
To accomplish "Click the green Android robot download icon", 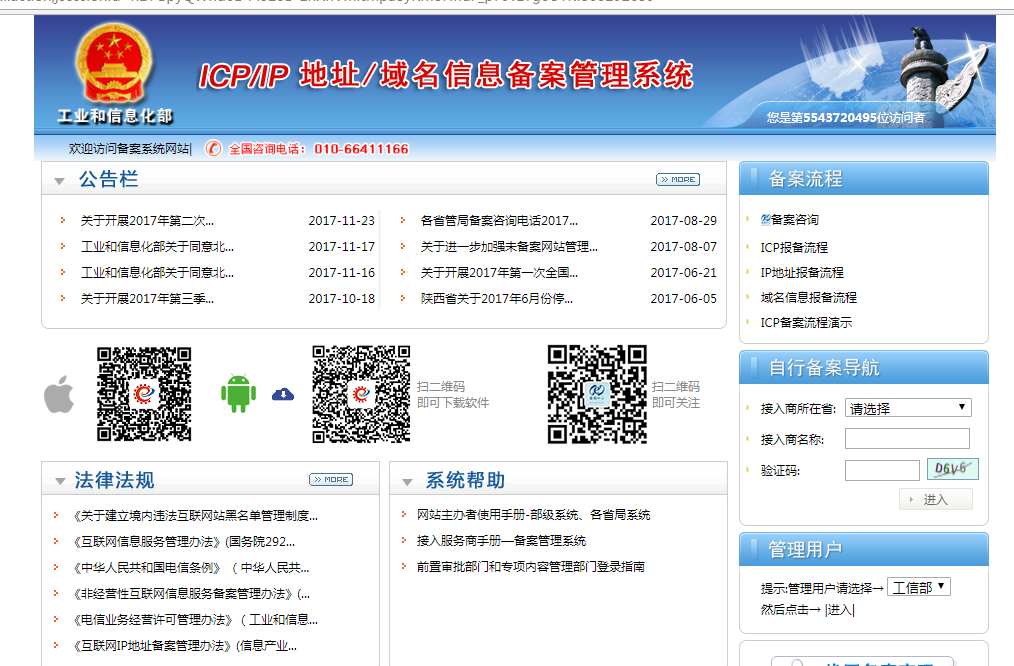I will tap(239, 394).
